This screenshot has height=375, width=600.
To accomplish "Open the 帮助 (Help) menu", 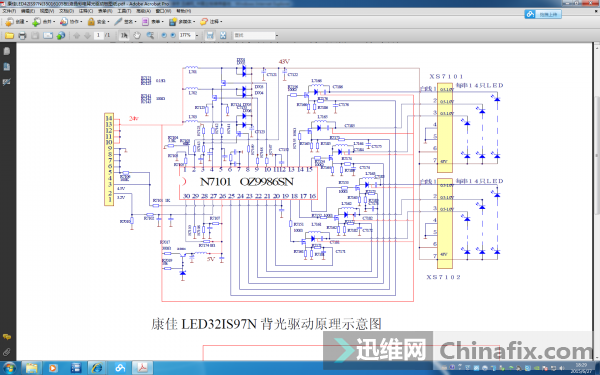I will tap(183, 11).
